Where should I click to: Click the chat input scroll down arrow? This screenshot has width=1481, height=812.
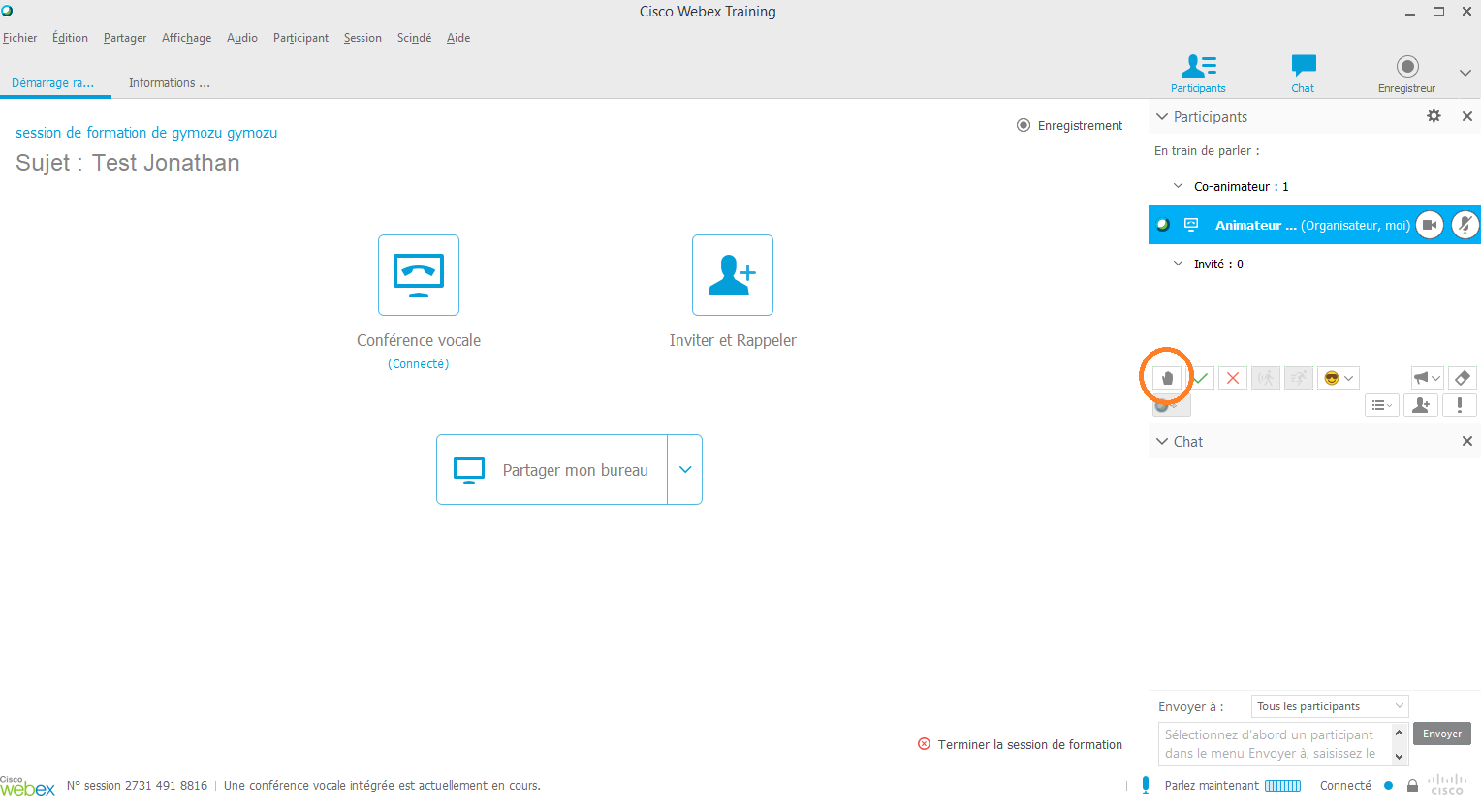coord(1400,756)
